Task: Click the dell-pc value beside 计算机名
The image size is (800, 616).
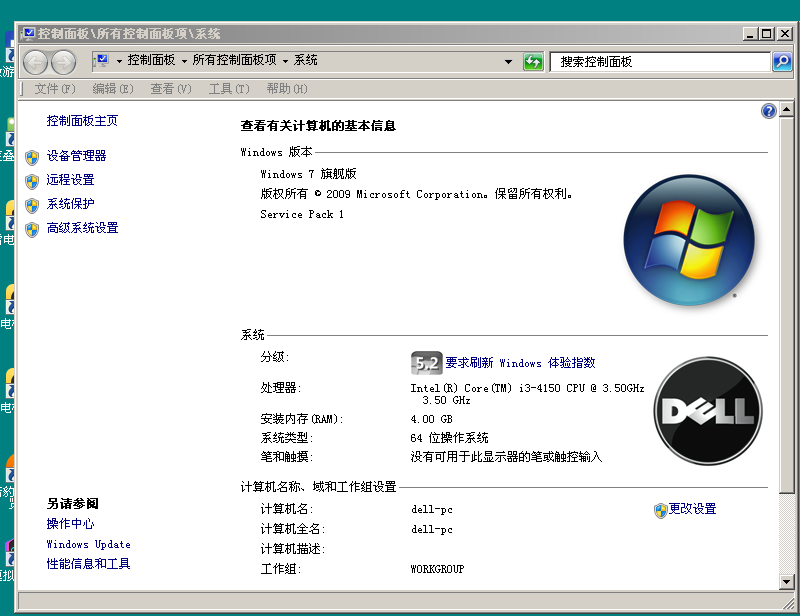Action: pyautogui.click(x=432, y=509)
